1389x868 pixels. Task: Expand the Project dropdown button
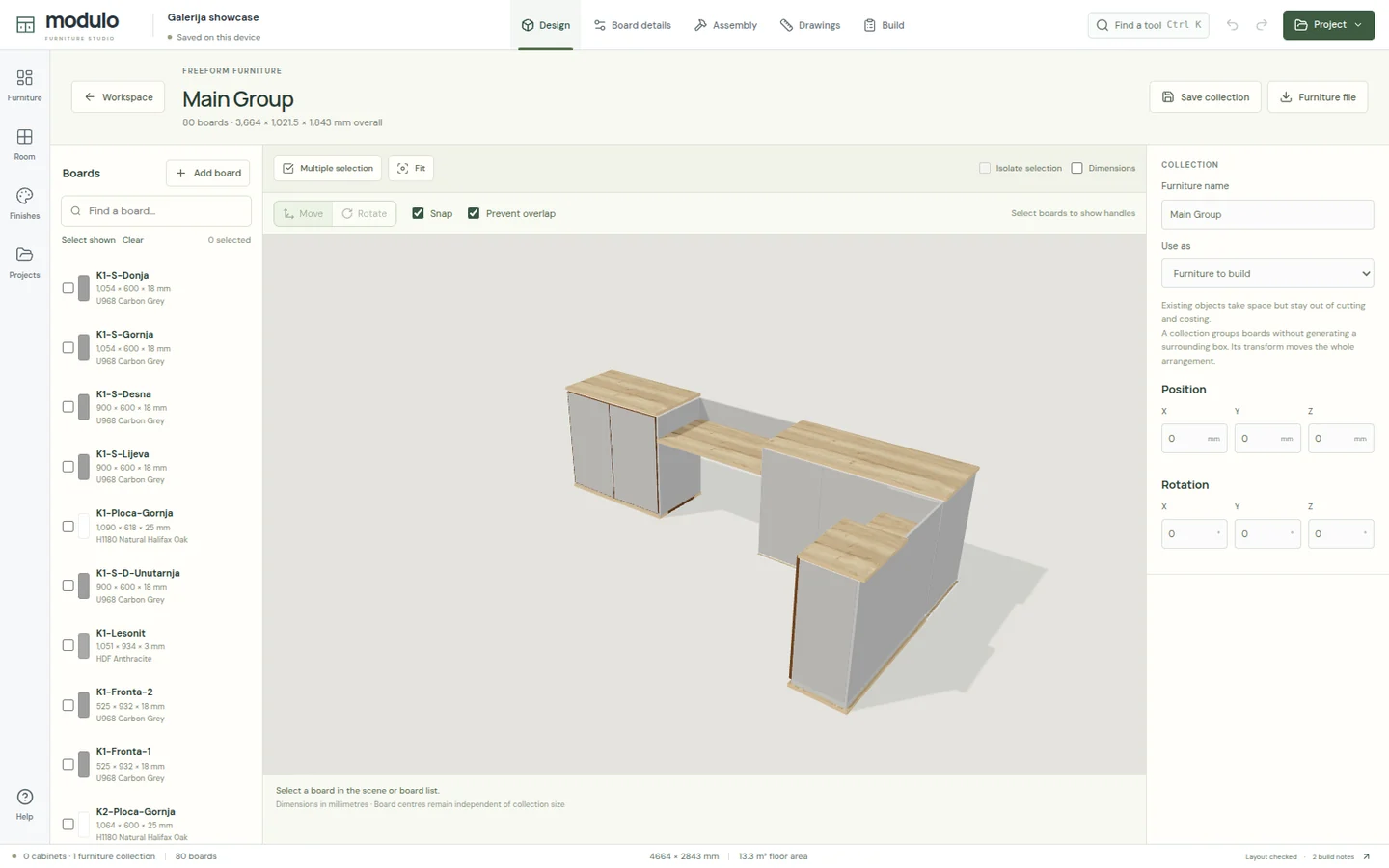[x=1328, y=25]
